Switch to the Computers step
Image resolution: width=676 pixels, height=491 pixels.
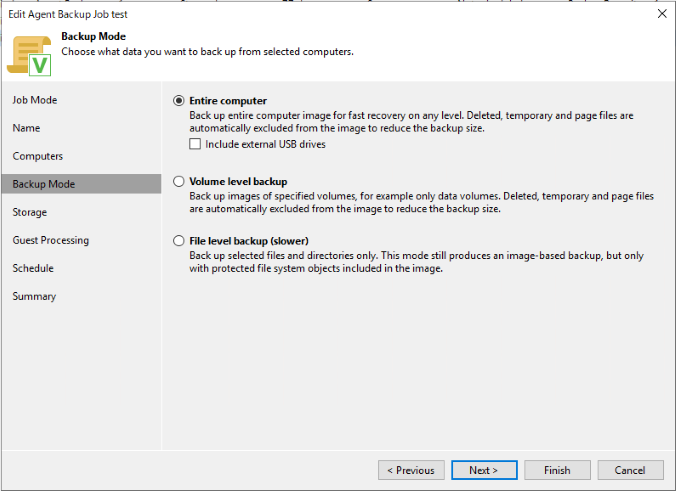click(38, 156)
